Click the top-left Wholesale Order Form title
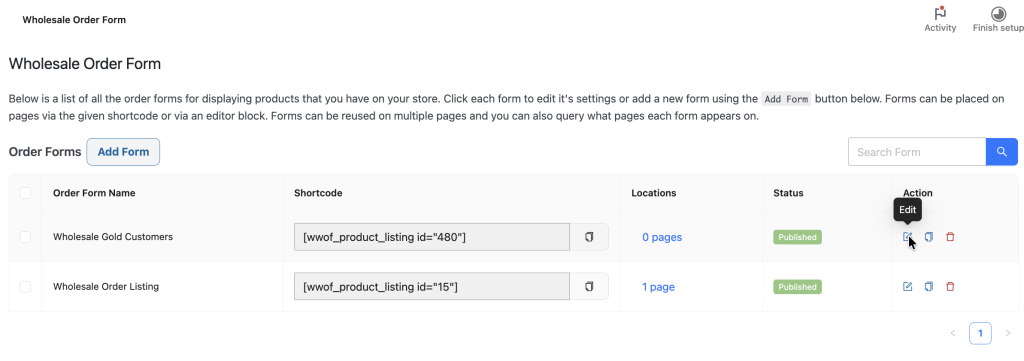This screenshot has height=361, width=1024. (74, 20)
